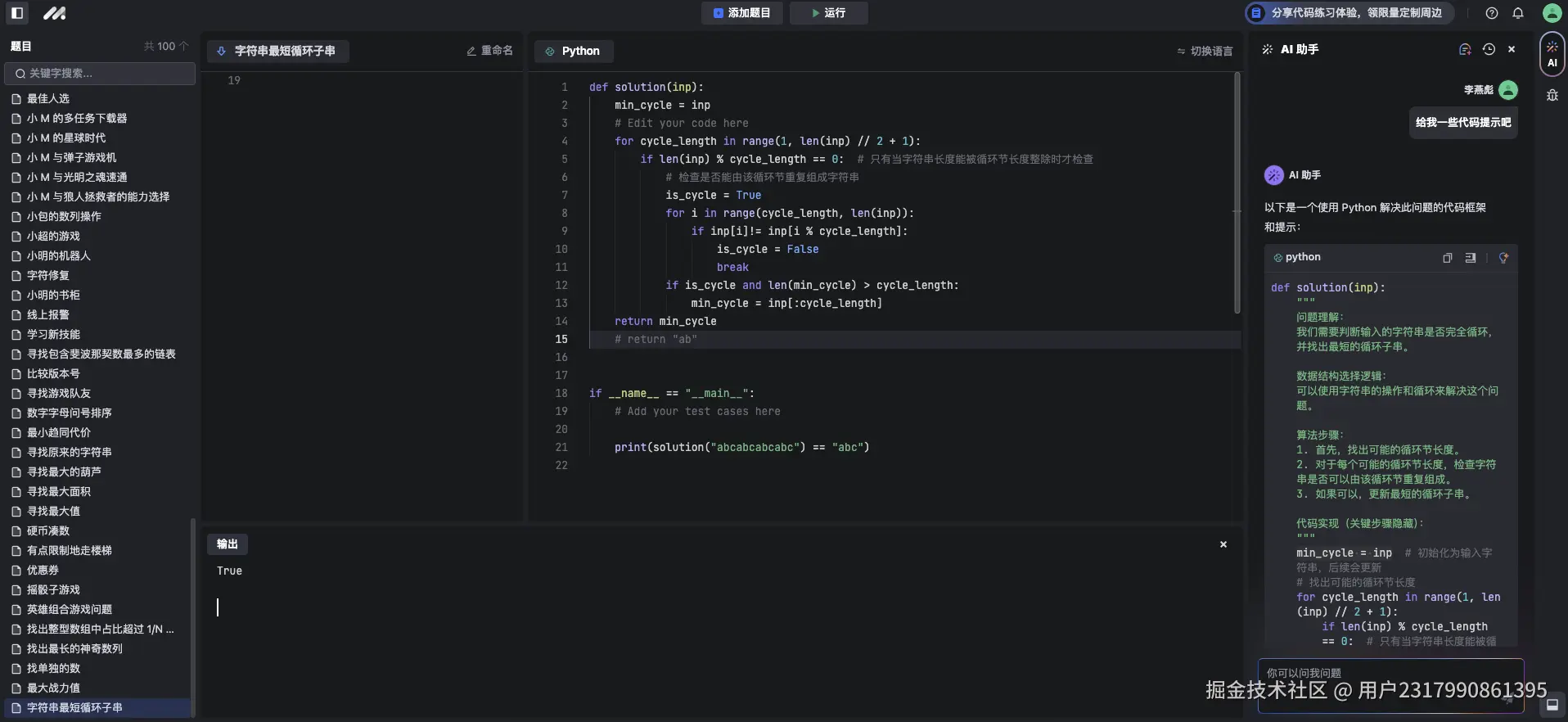Click the lightbulb icon on code block
Viewport: 1568px width, 722px height.
tap(1503, 258)
